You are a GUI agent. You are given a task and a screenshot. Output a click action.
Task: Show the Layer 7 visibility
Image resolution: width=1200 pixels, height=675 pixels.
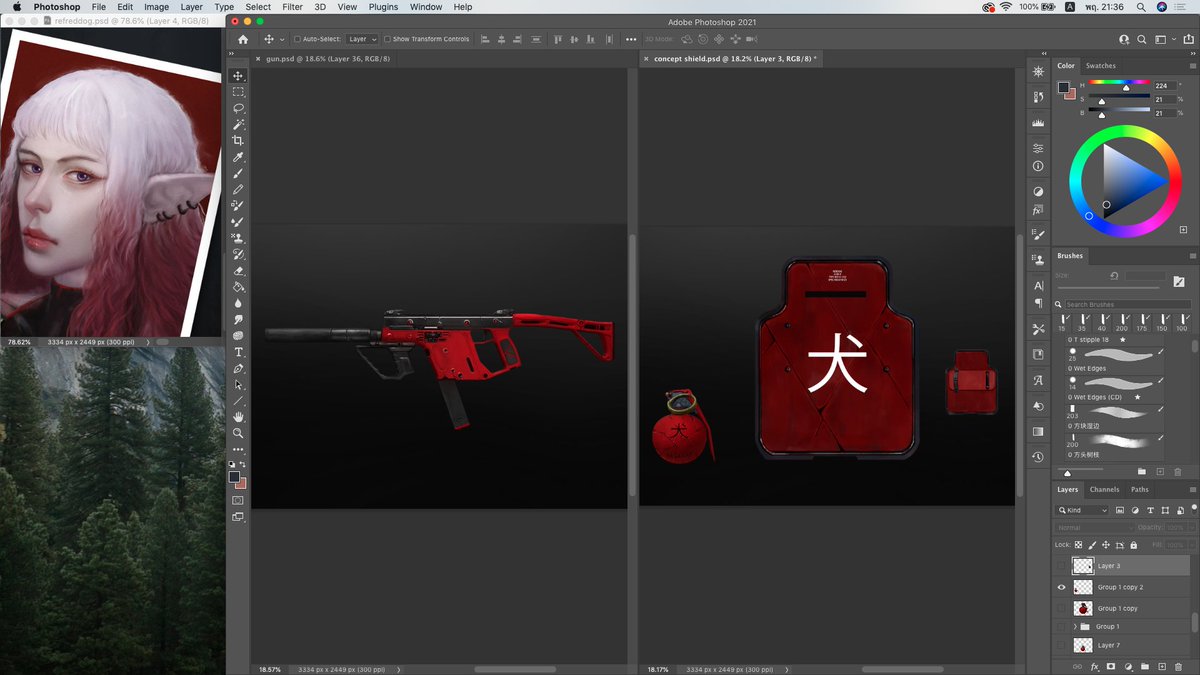point(1061,645)
